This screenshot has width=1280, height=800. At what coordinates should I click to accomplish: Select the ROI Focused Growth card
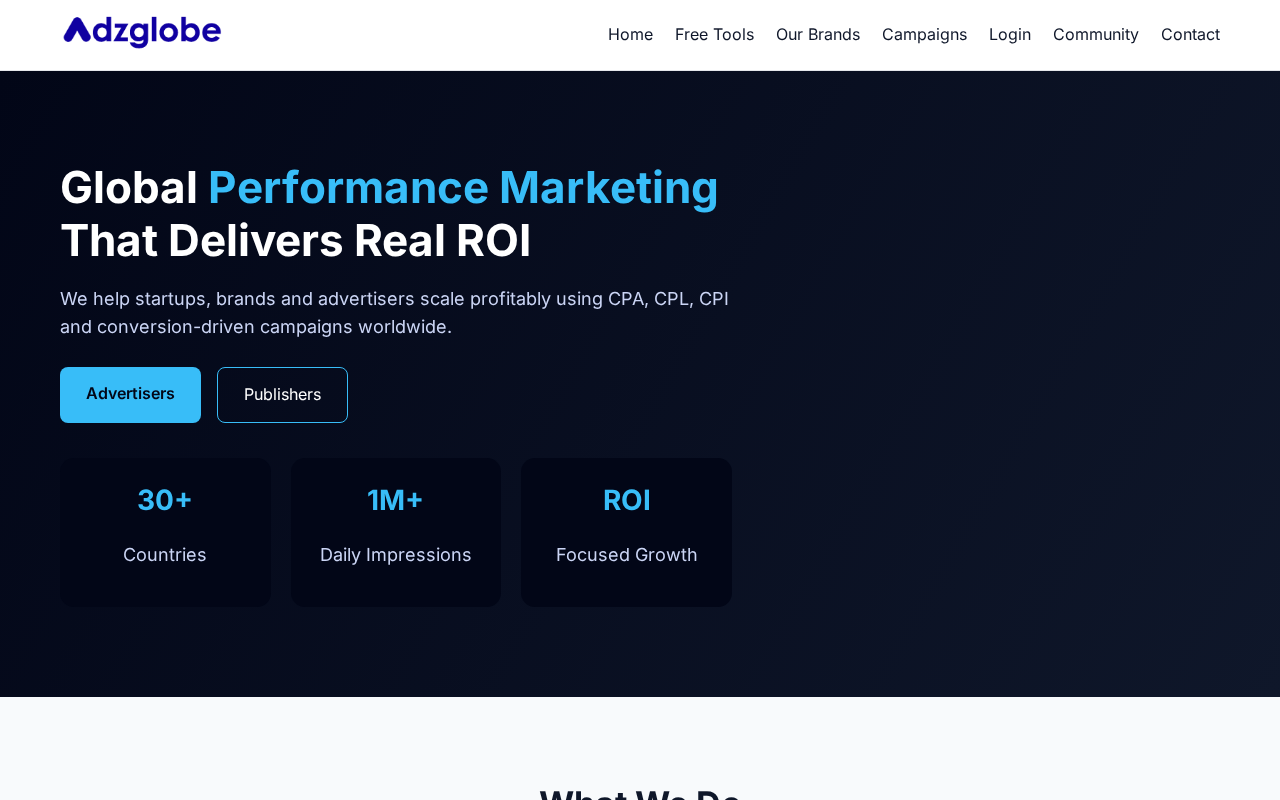click(627, 532)
